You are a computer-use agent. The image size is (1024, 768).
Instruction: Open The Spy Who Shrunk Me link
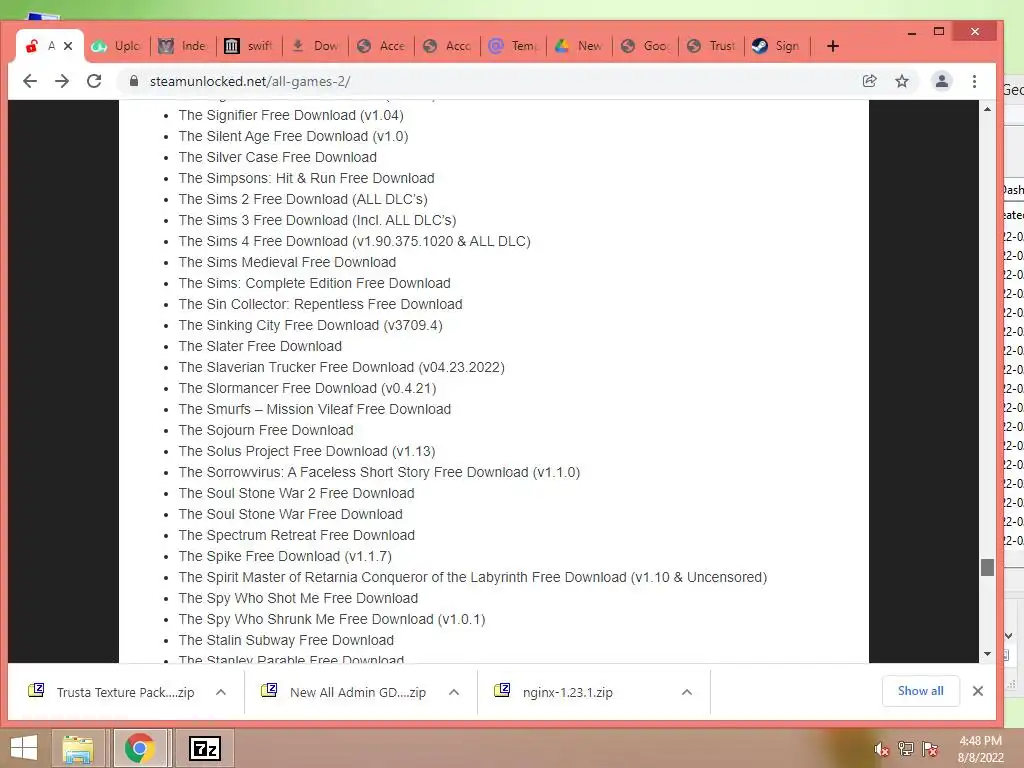tap(332, 618)
